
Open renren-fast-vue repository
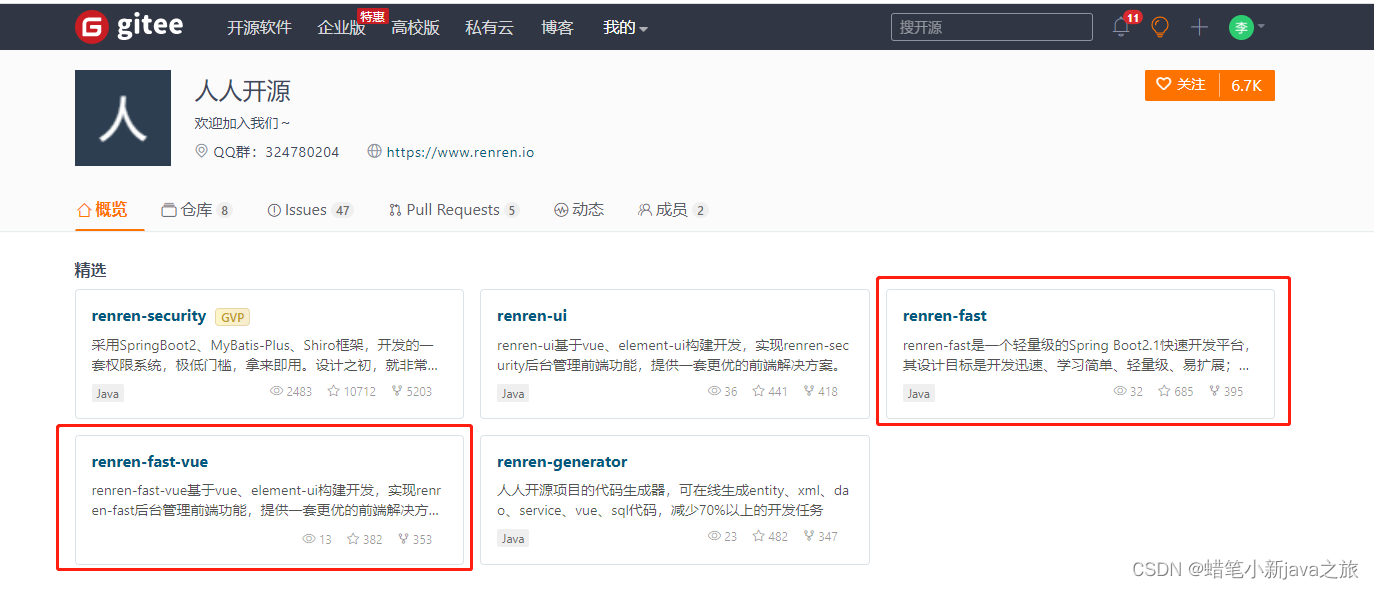(150, 462)
